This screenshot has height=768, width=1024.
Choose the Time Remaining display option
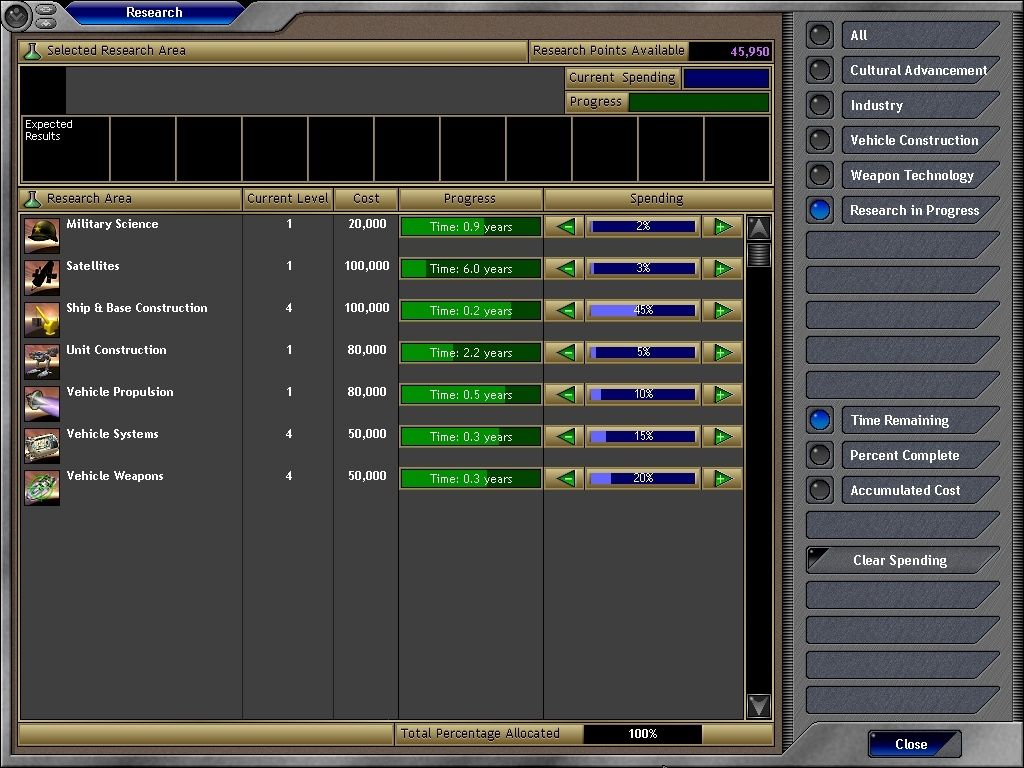point(820,421)
